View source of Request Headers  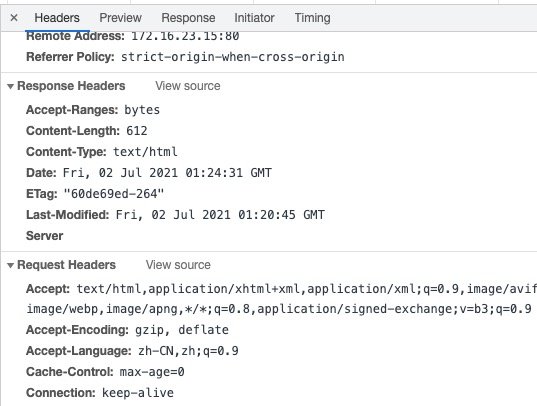click(178, 265)
